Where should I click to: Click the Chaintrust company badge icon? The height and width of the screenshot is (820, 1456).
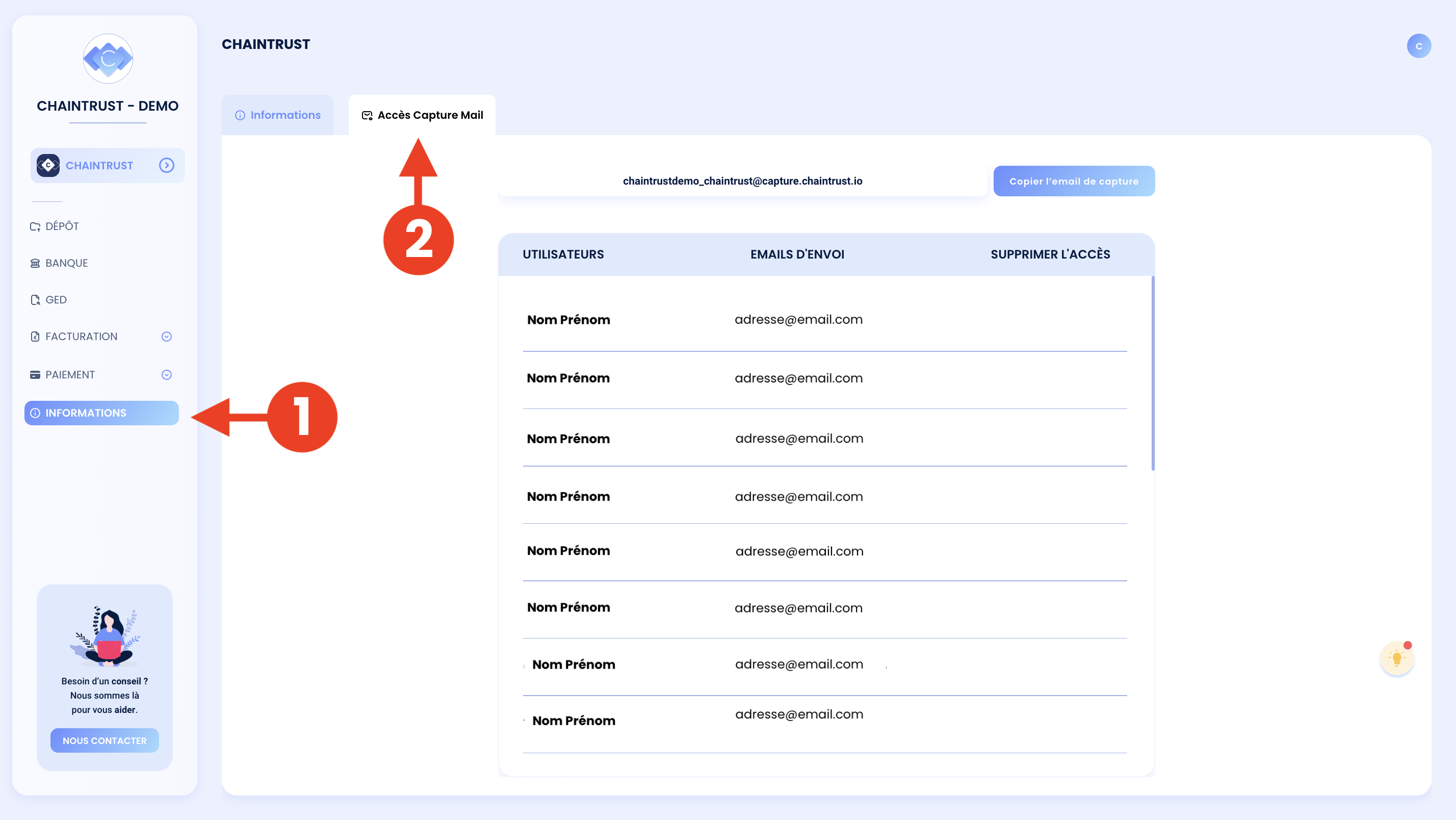48,165
